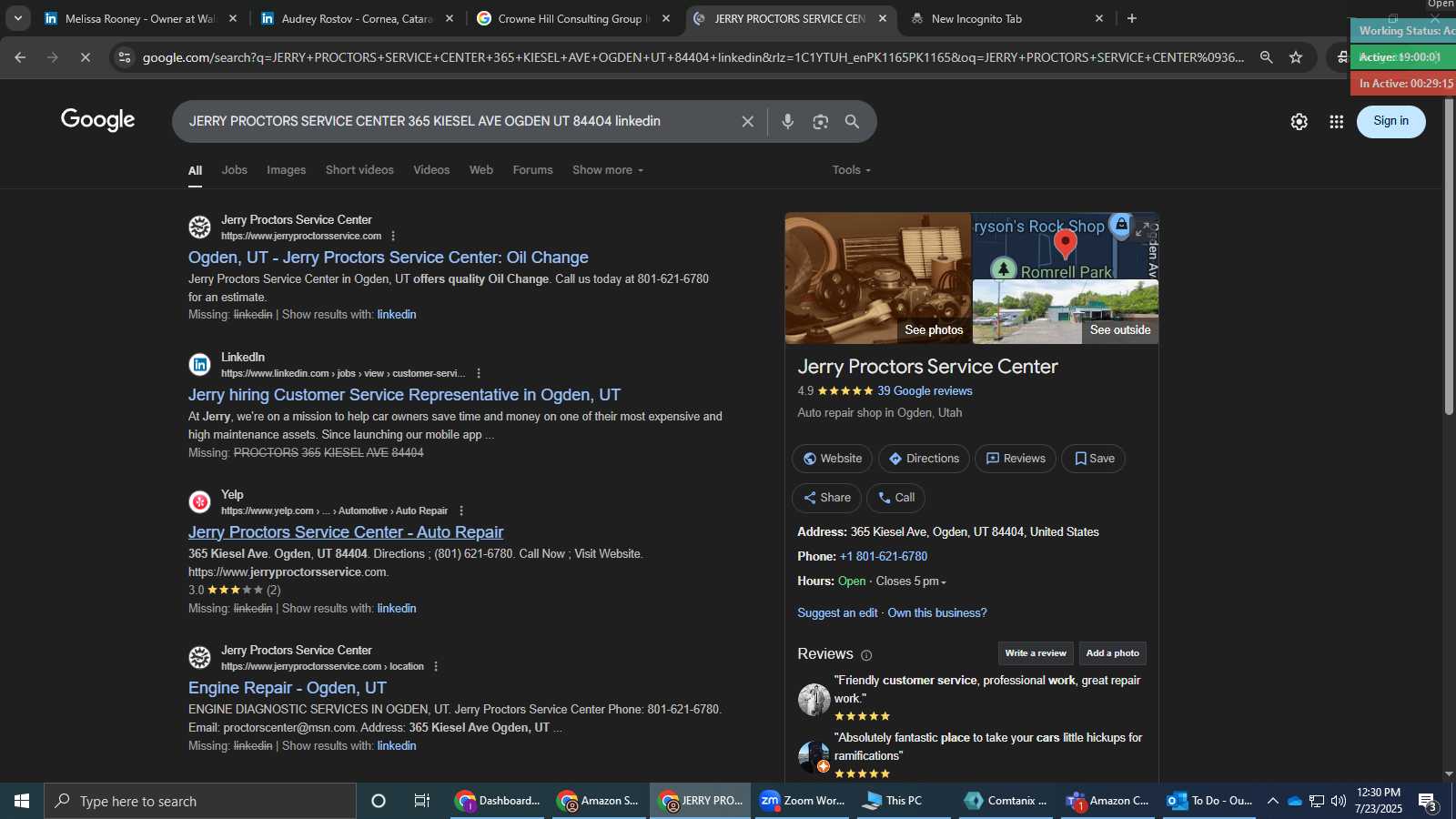Viewport: 1456px width, 819px height.
Task: Open Windows Start menu
Action: (x=22, y=801)
